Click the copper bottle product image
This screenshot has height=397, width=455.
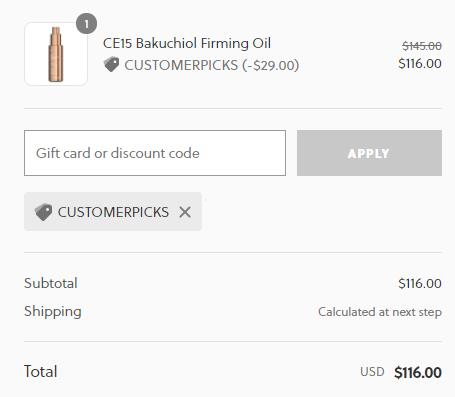(x=56, y=54)
